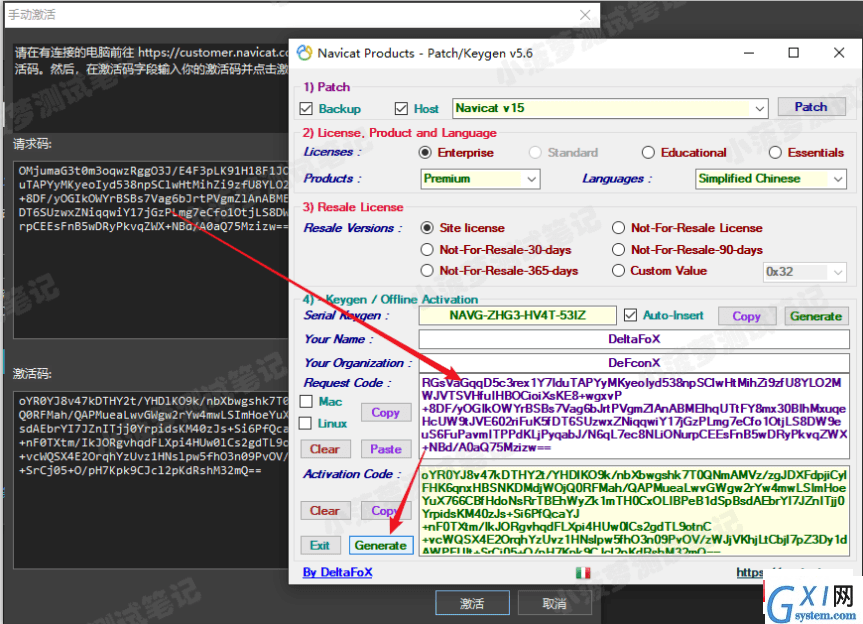Image resolution: width=863 pixels, height=624 pixels.
Task: Minimize the Patch/Keygen window
Action: point(749,53)
